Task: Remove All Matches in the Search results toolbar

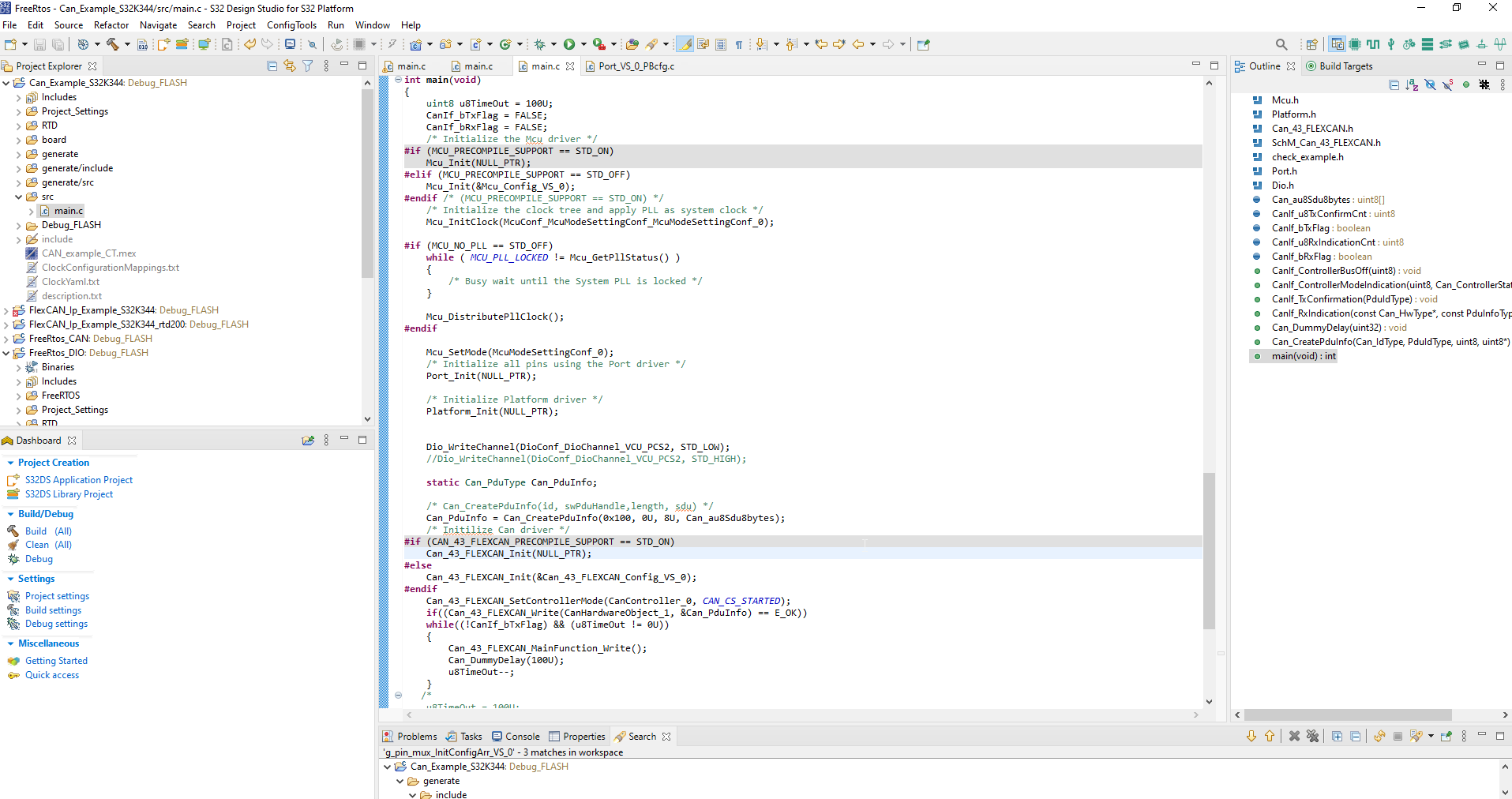Action: click(x=1313, y=736)
